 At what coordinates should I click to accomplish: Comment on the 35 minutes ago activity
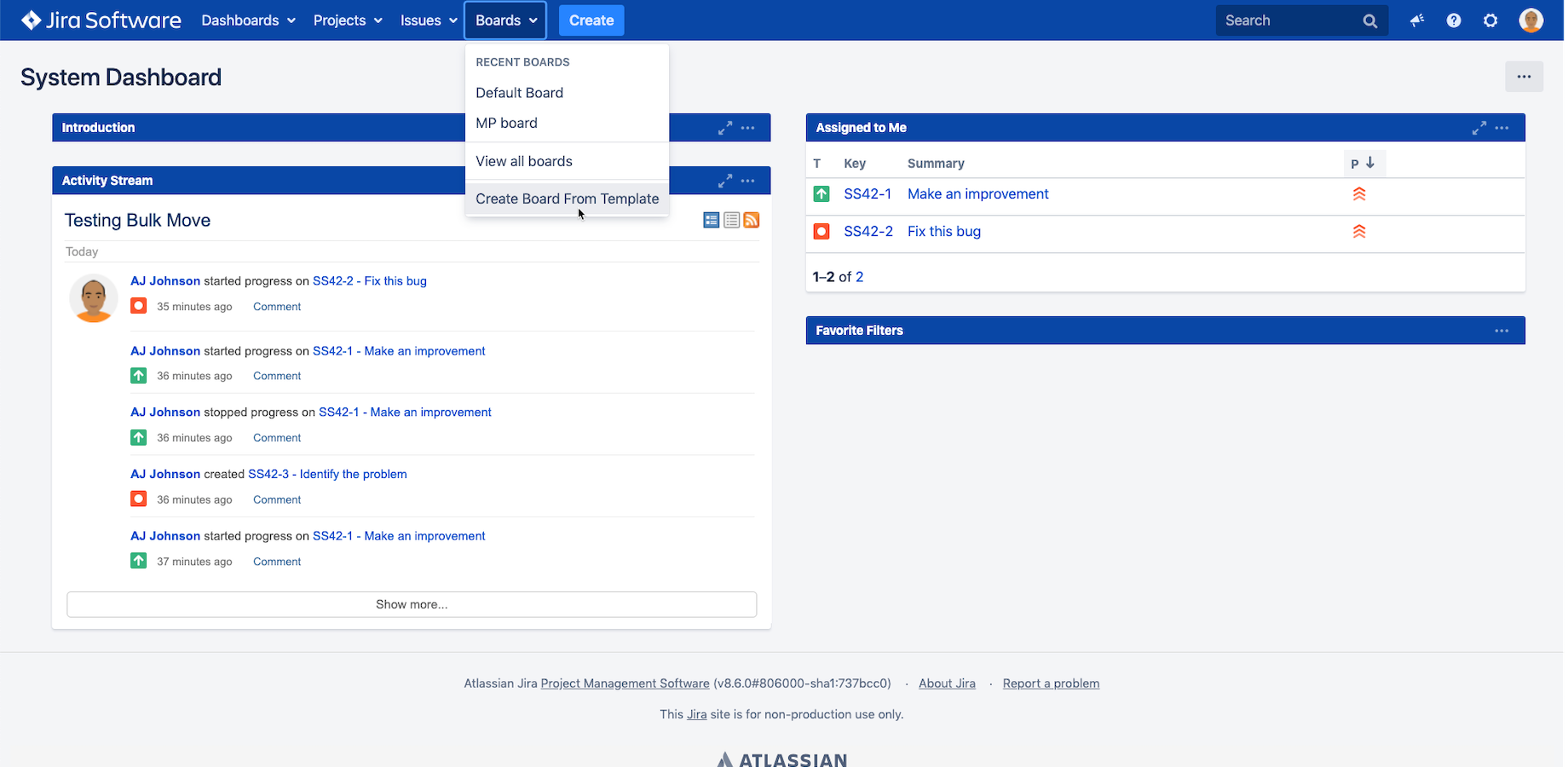pyautogui.click(x=277, y=307)
